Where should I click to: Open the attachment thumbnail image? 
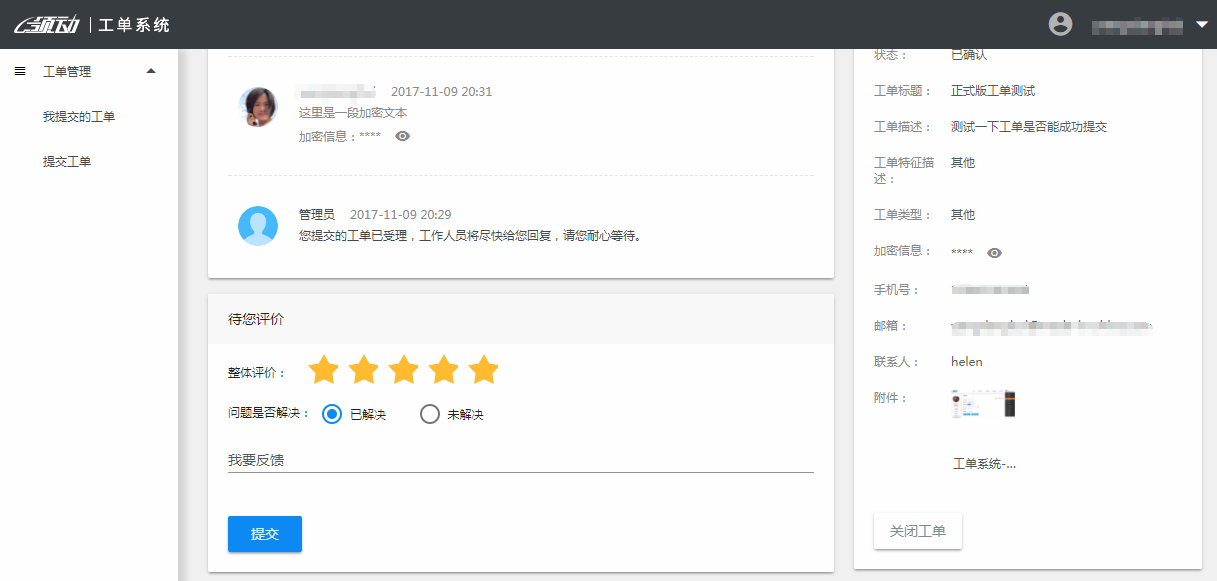pyautogui.click(x=983, y=404)
